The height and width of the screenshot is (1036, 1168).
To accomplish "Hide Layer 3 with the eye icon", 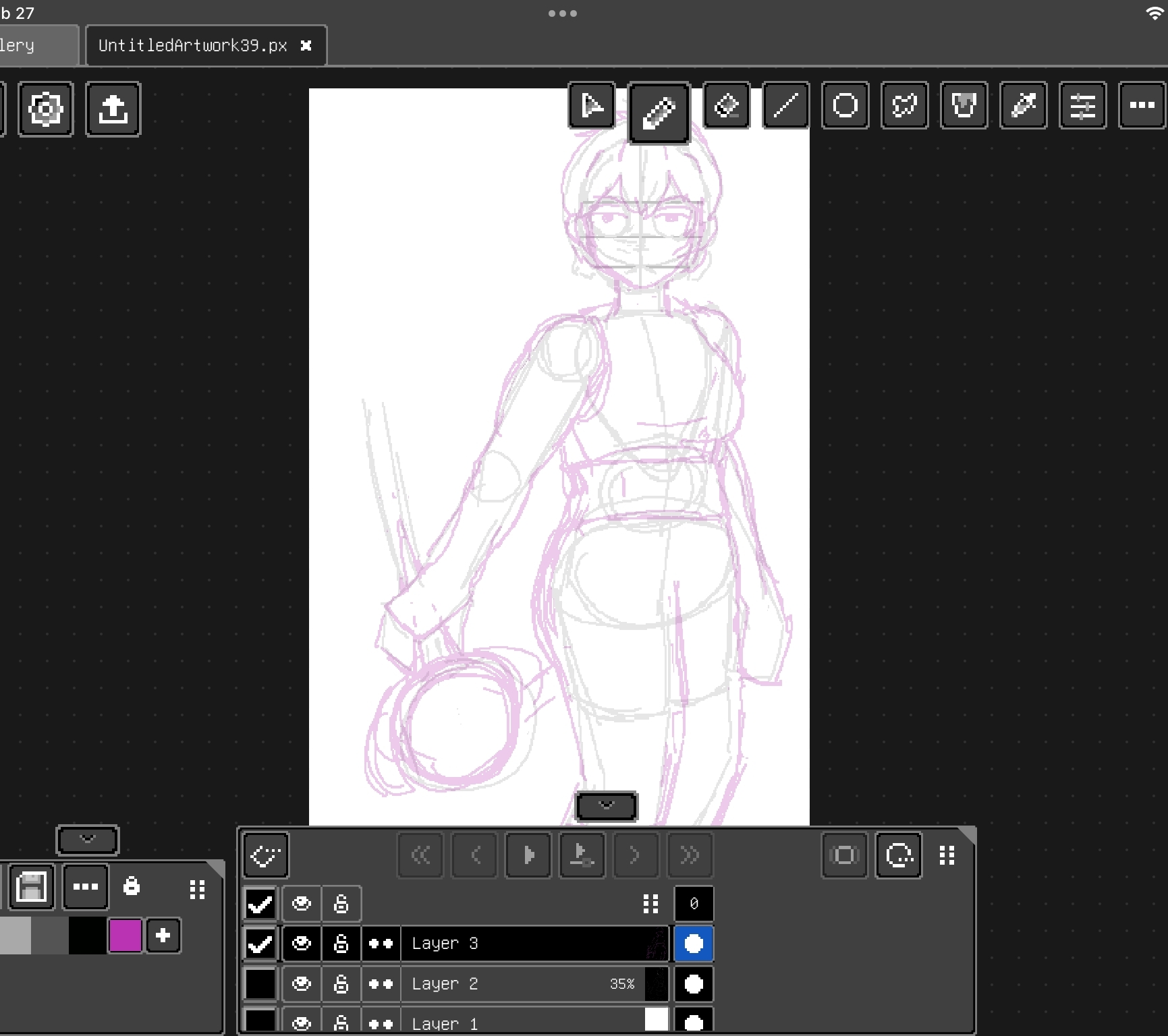I will 301,943.
